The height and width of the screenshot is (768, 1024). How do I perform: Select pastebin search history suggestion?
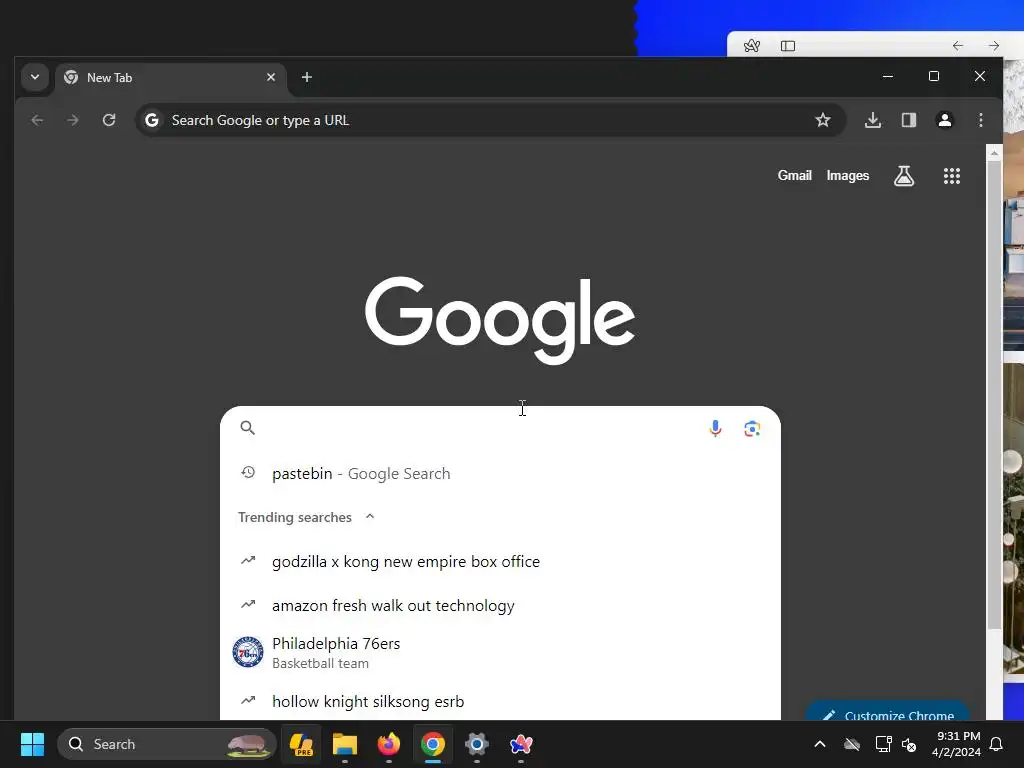point(500,473)
